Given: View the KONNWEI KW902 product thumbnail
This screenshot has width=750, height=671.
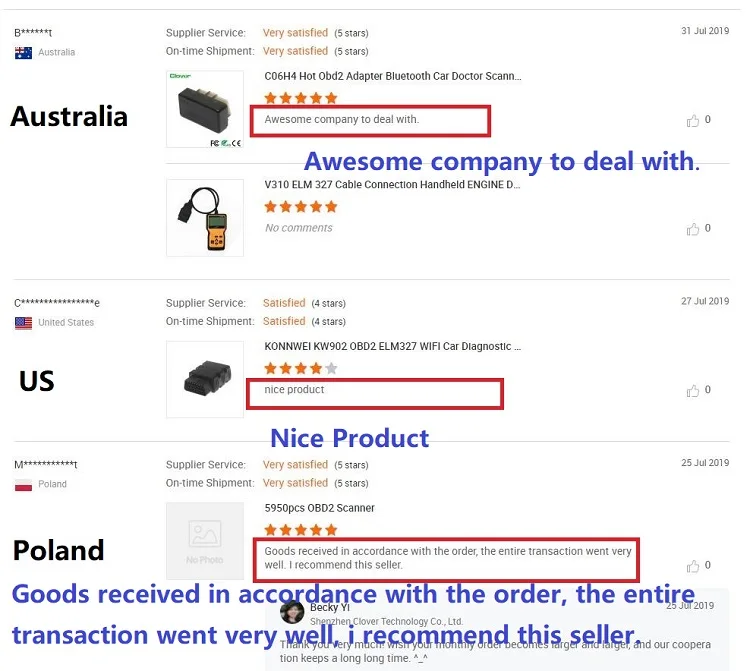Looking at the screenshot, I should 204,379.
